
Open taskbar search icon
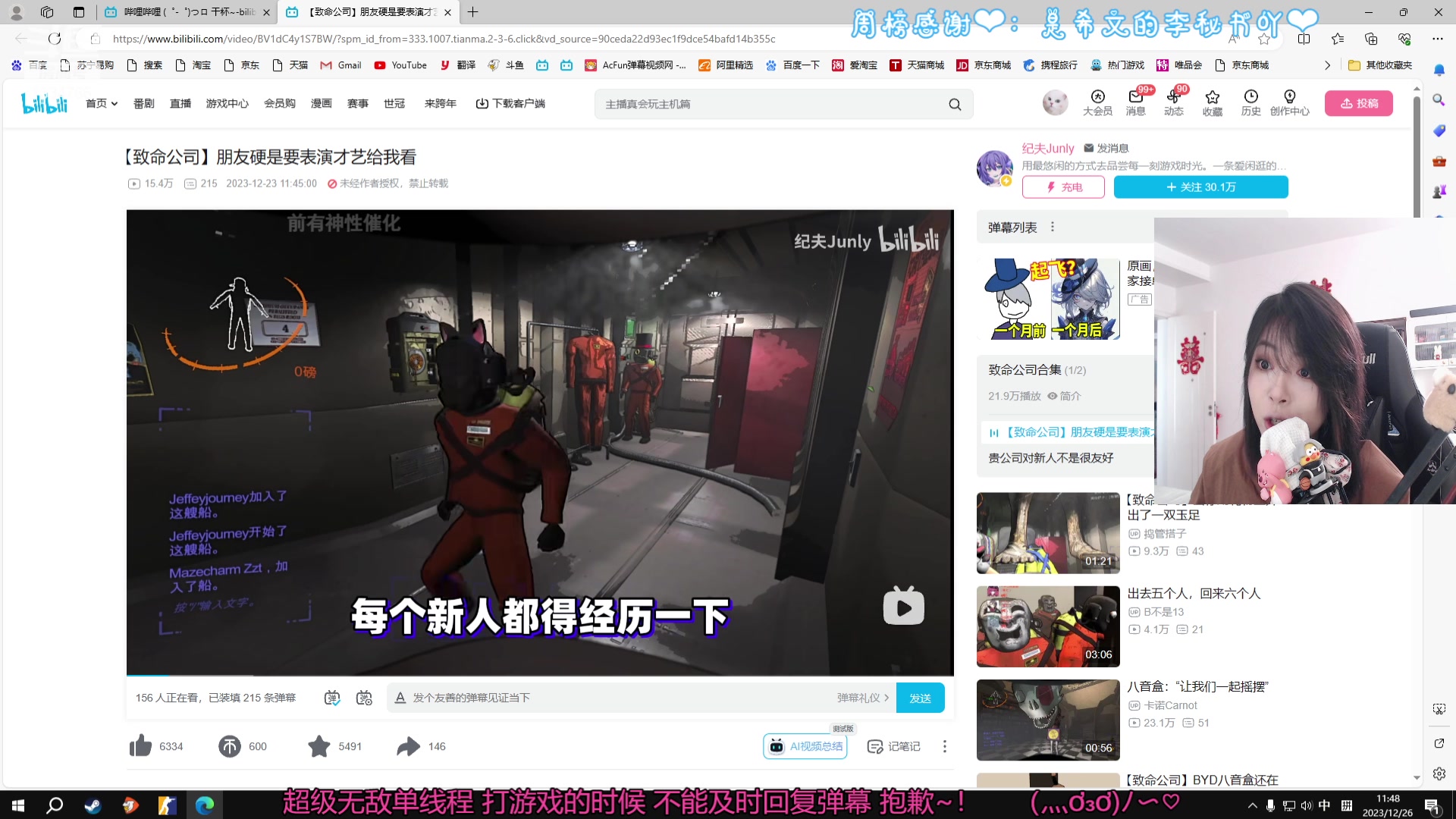coord(55,805)
